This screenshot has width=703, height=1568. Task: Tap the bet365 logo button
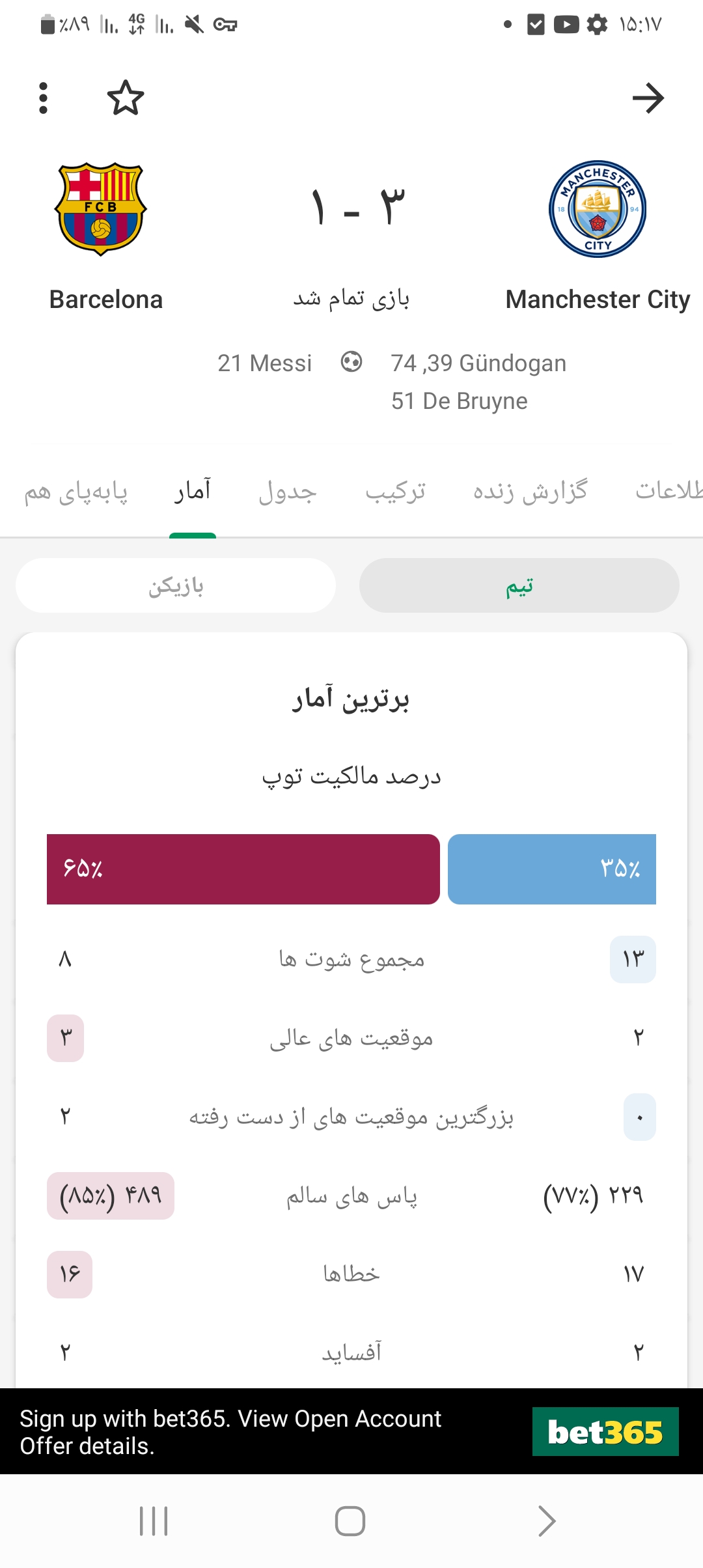click(605, 1432)
